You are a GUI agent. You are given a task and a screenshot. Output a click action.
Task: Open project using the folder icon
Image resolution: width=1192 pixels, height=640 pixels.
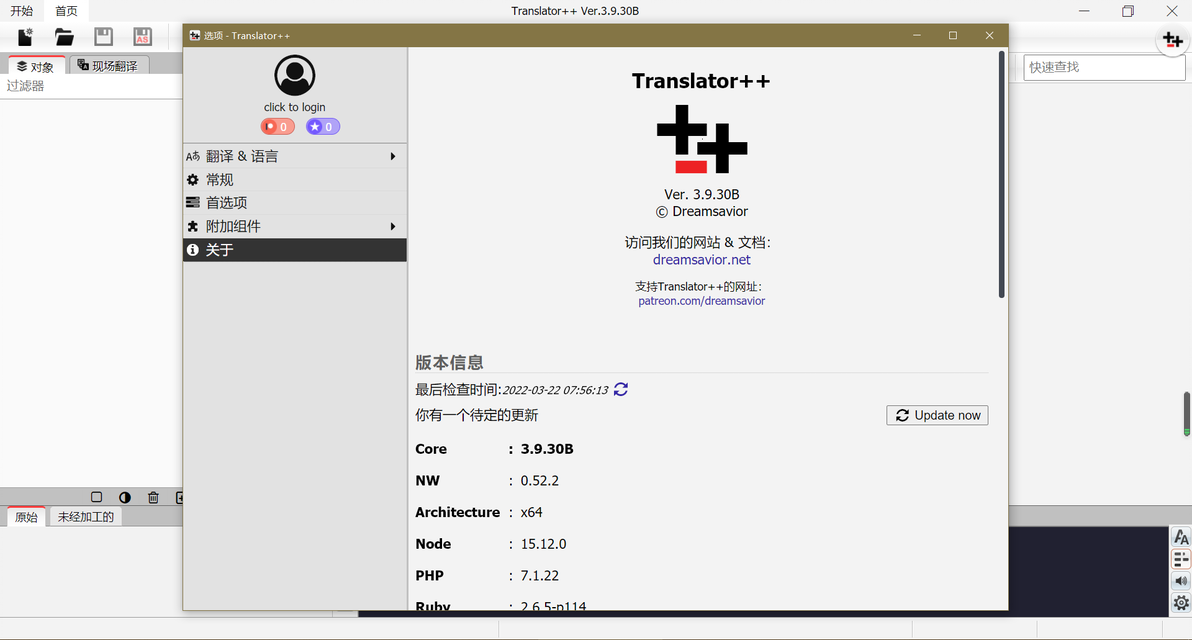point(64,36)
